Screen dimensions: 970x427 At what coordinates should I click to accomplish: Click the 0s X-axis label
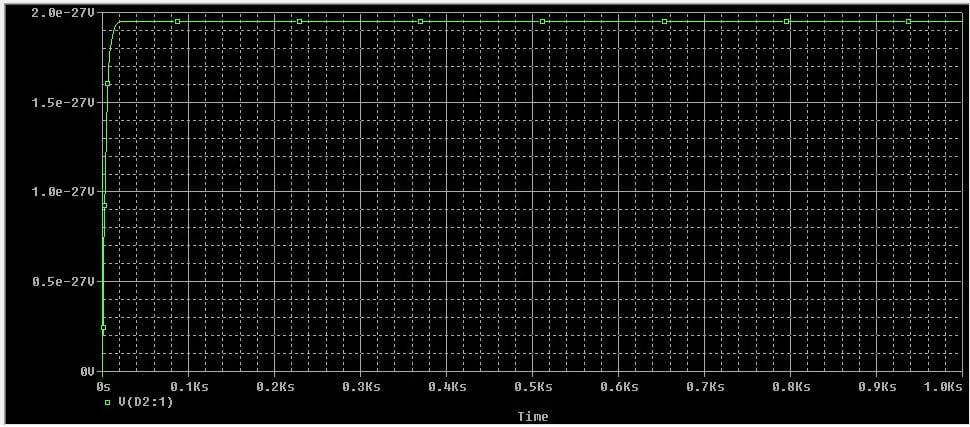coord(103,386)
